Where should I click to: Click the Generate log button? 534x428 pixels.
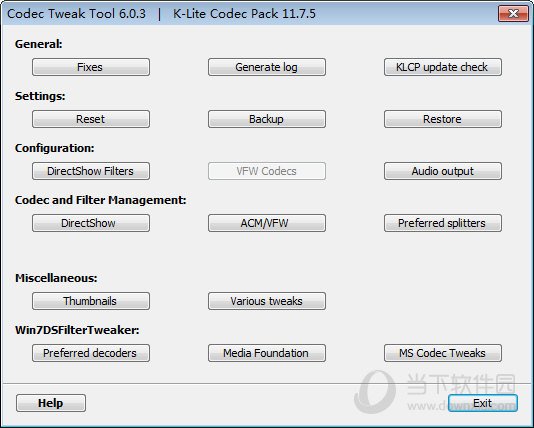point(267,67)
